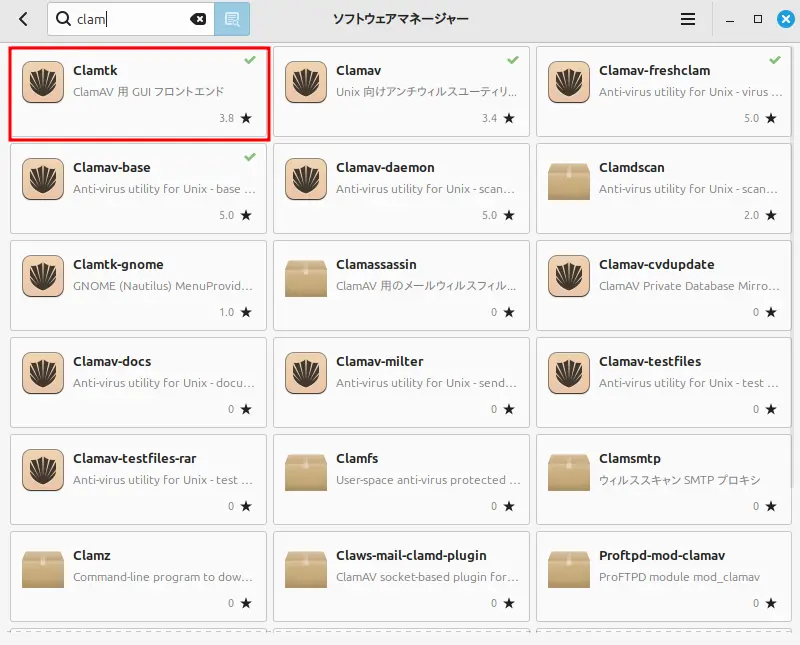The image size is (800, 645).
Task: Click the Clamdscan 2.0 star rating
Action: (760, 215)
